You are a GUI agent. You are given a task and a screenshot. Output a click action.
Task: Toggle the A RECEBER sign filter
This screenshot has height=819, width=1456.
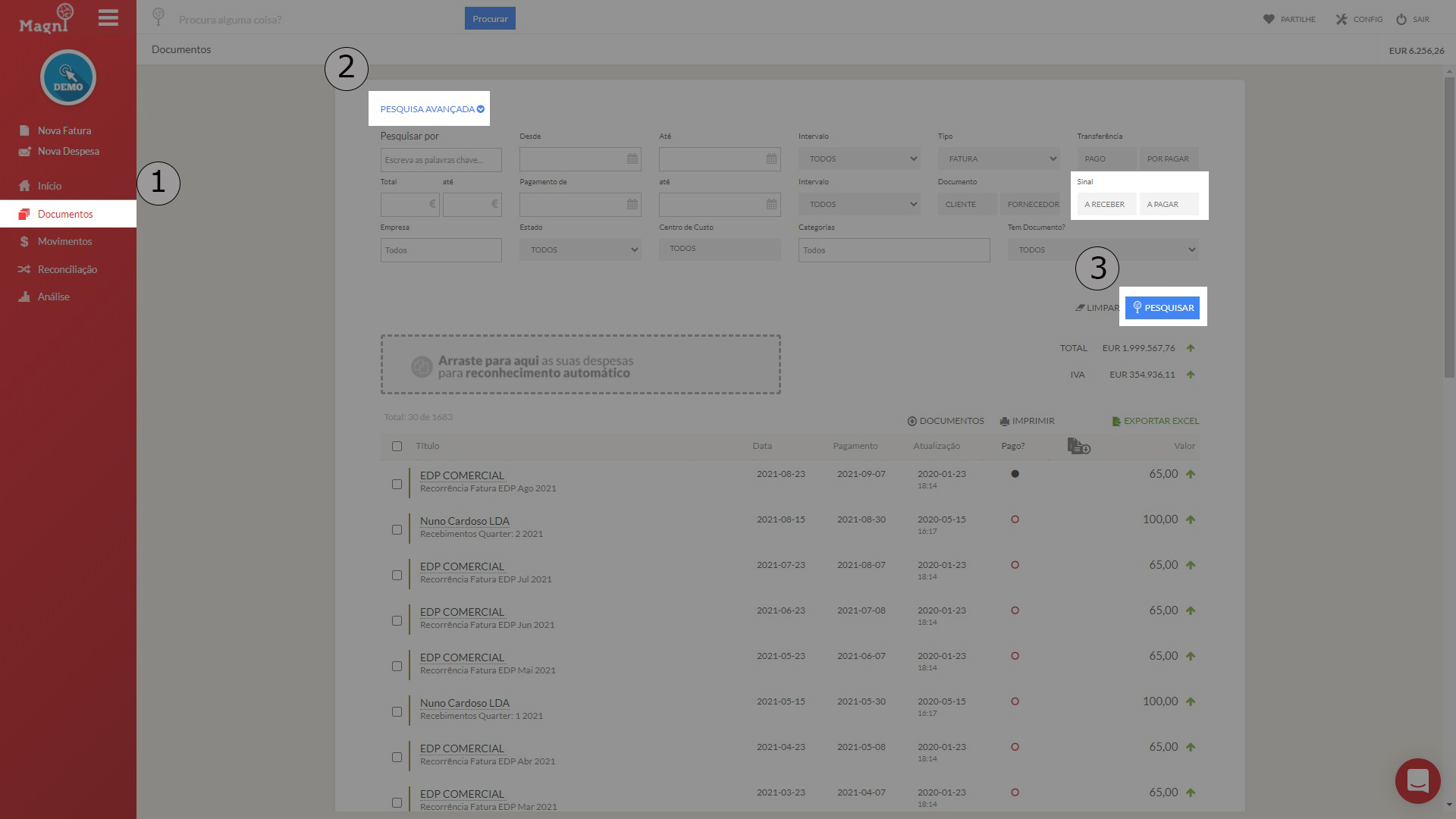(x=1106, y=205)
